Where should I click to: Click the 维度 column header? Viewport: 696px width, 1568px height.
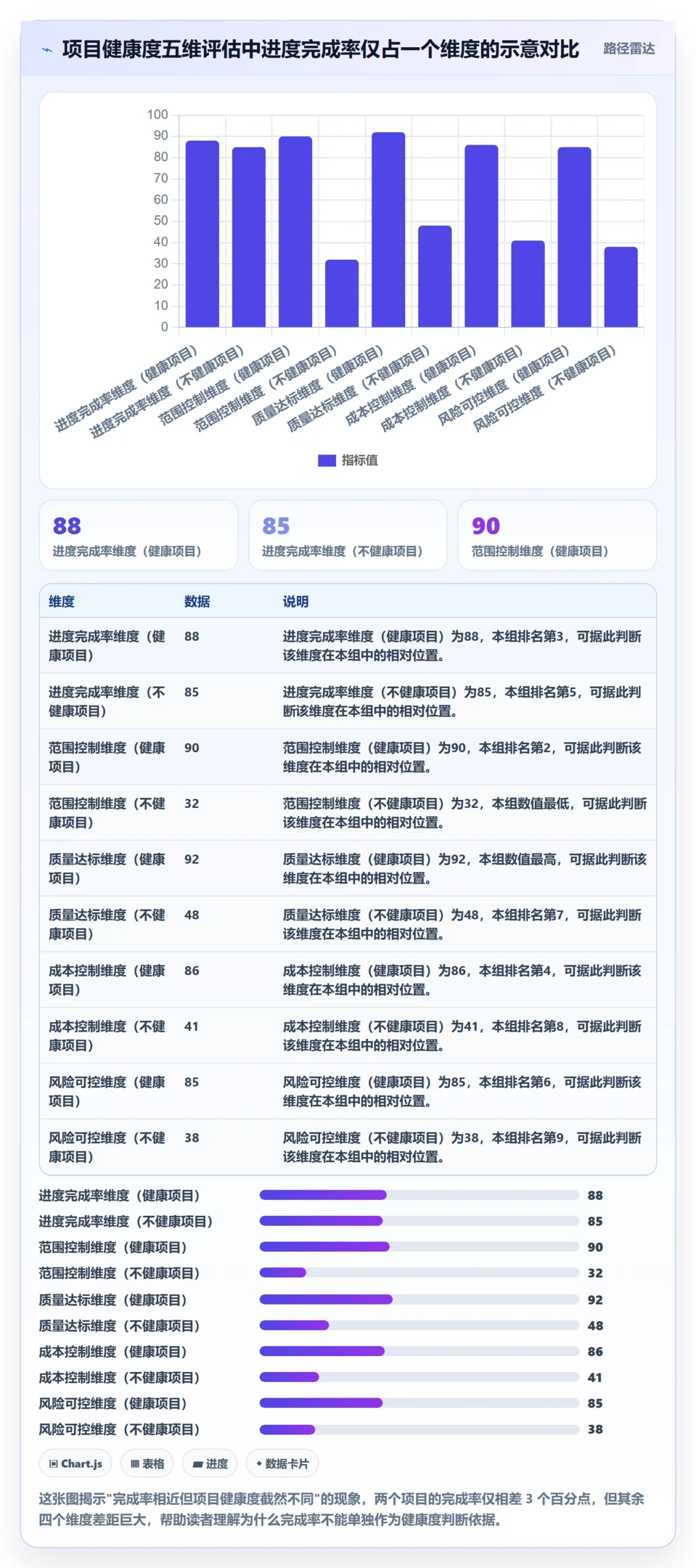62,601
